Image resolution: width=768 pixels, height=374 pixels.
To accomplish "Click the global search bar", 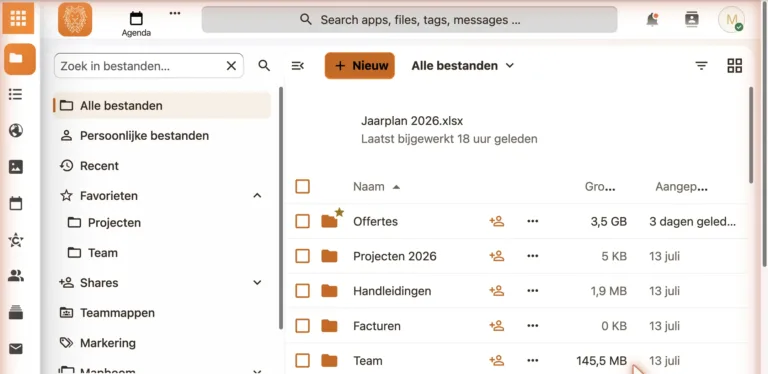I will tap(409, 20).
